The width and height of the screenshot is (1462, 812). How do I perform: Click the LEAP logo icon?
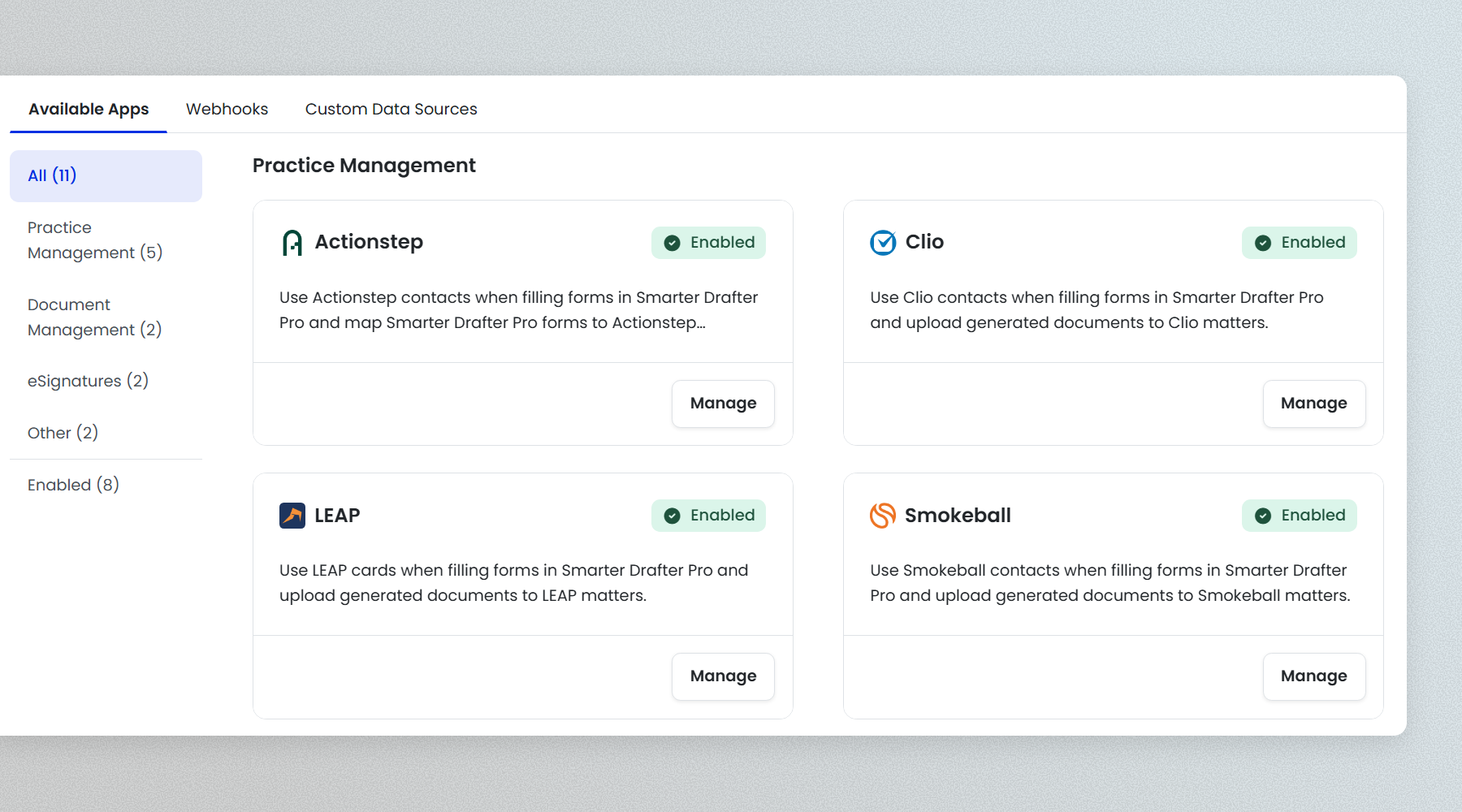[292, 516]
